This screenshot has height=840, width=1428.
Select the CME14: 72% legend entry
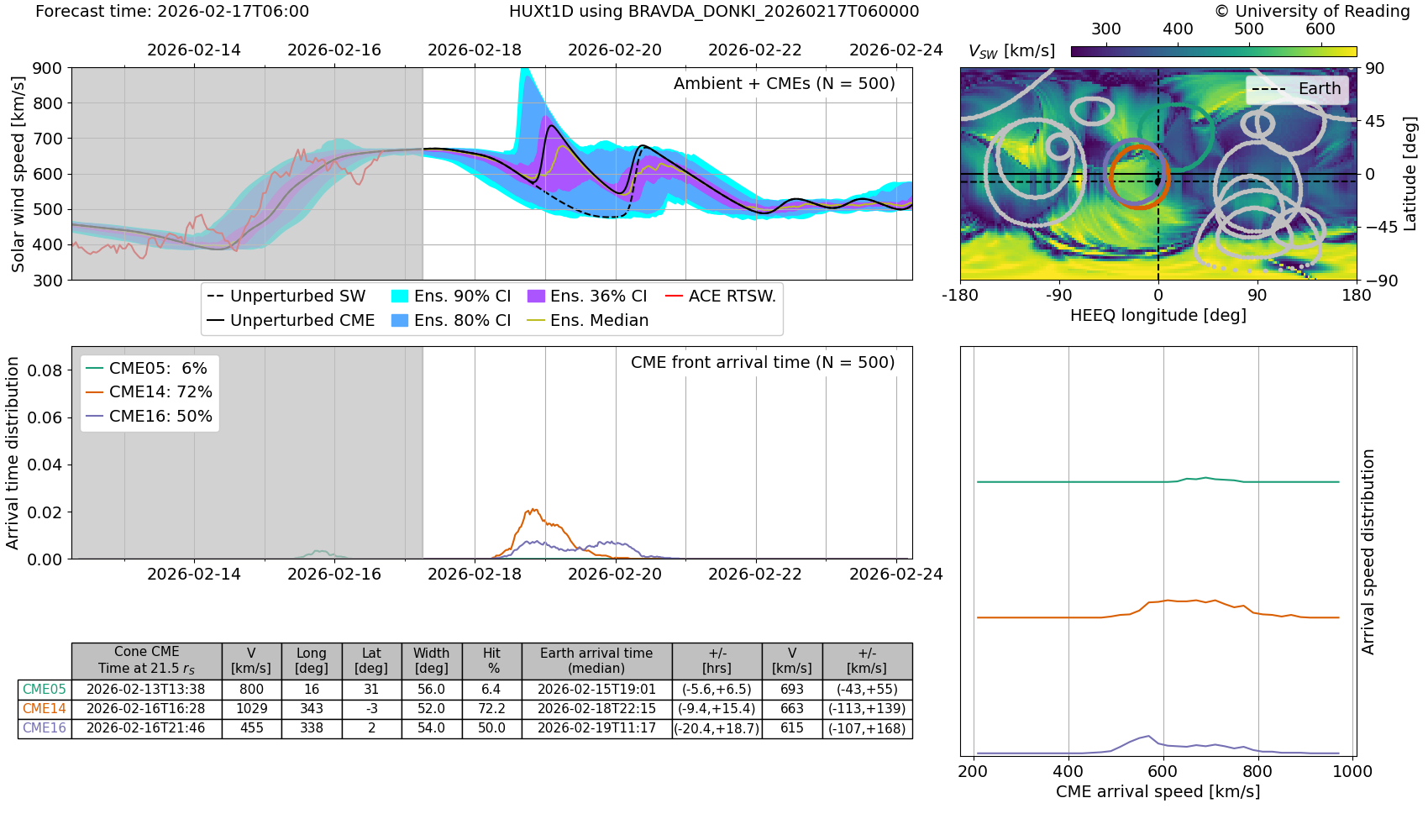[x=150, y=392]
